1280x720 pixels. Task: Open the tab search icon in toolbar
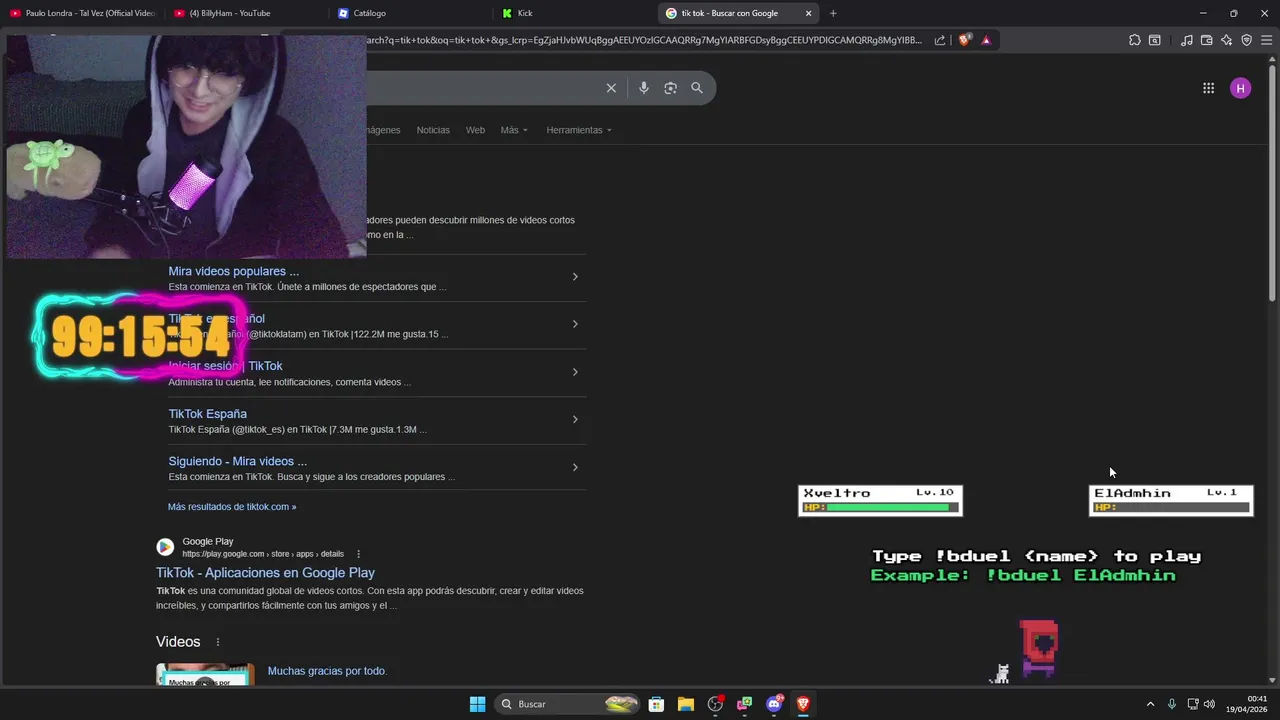click(x=1154, y=40)
